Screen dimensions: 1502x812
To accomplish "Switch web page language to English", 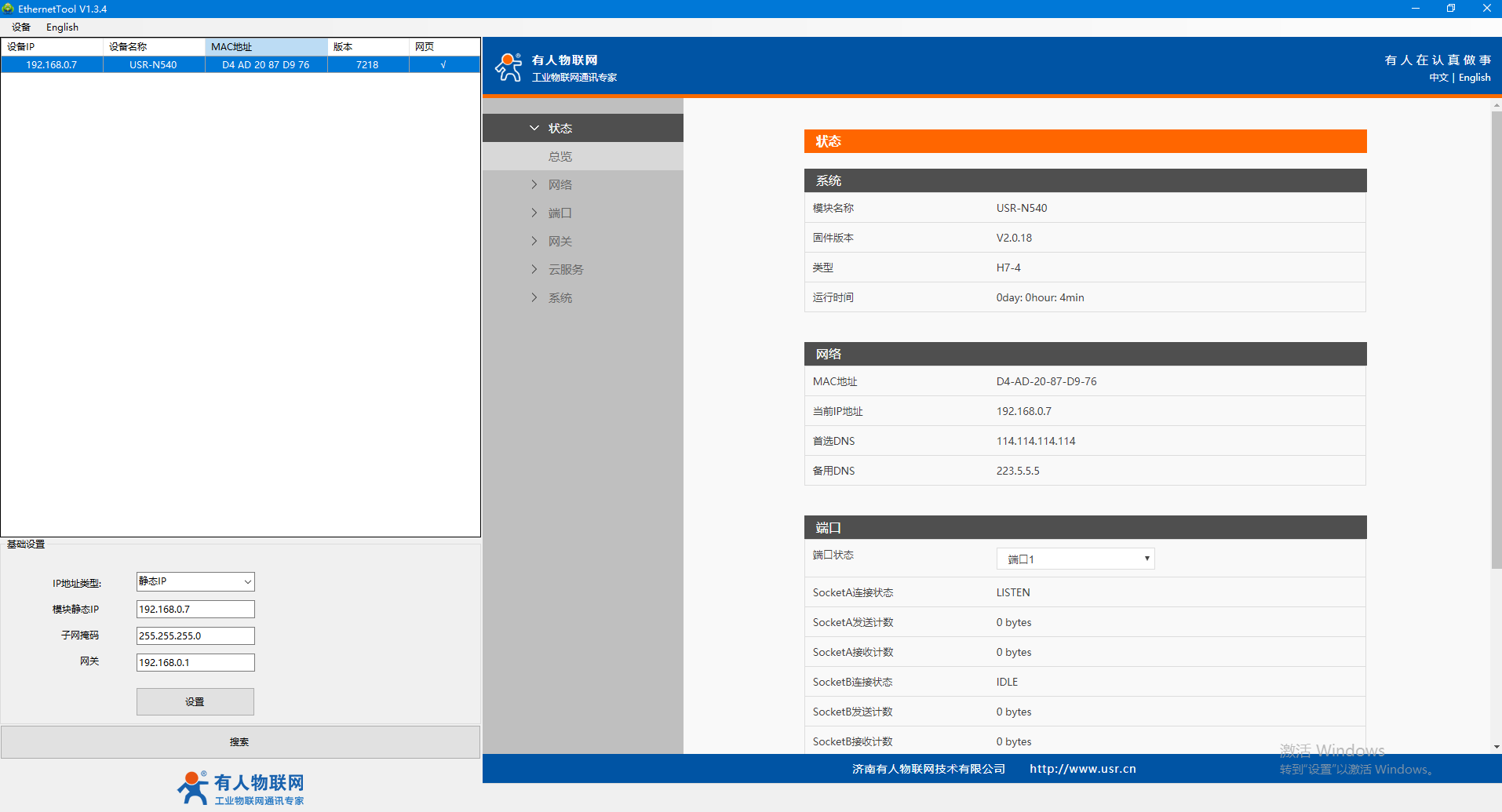I will point(1474,78).
